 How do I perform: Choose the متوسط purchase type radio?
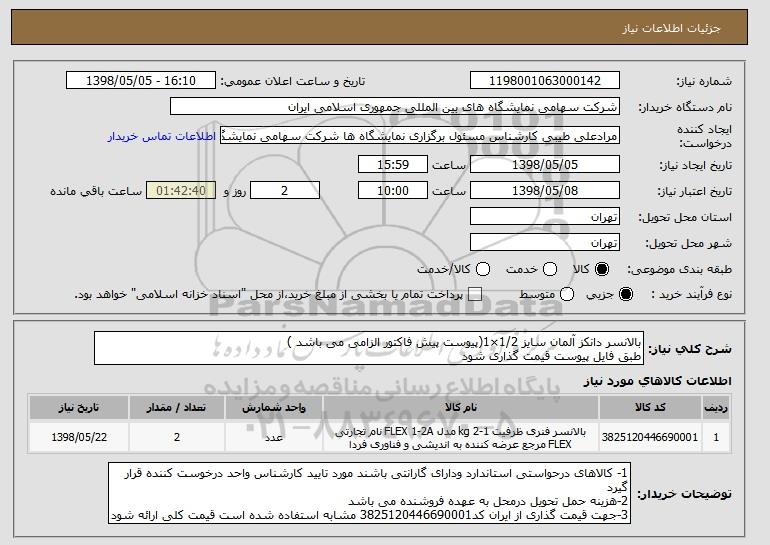coord(567,294)
